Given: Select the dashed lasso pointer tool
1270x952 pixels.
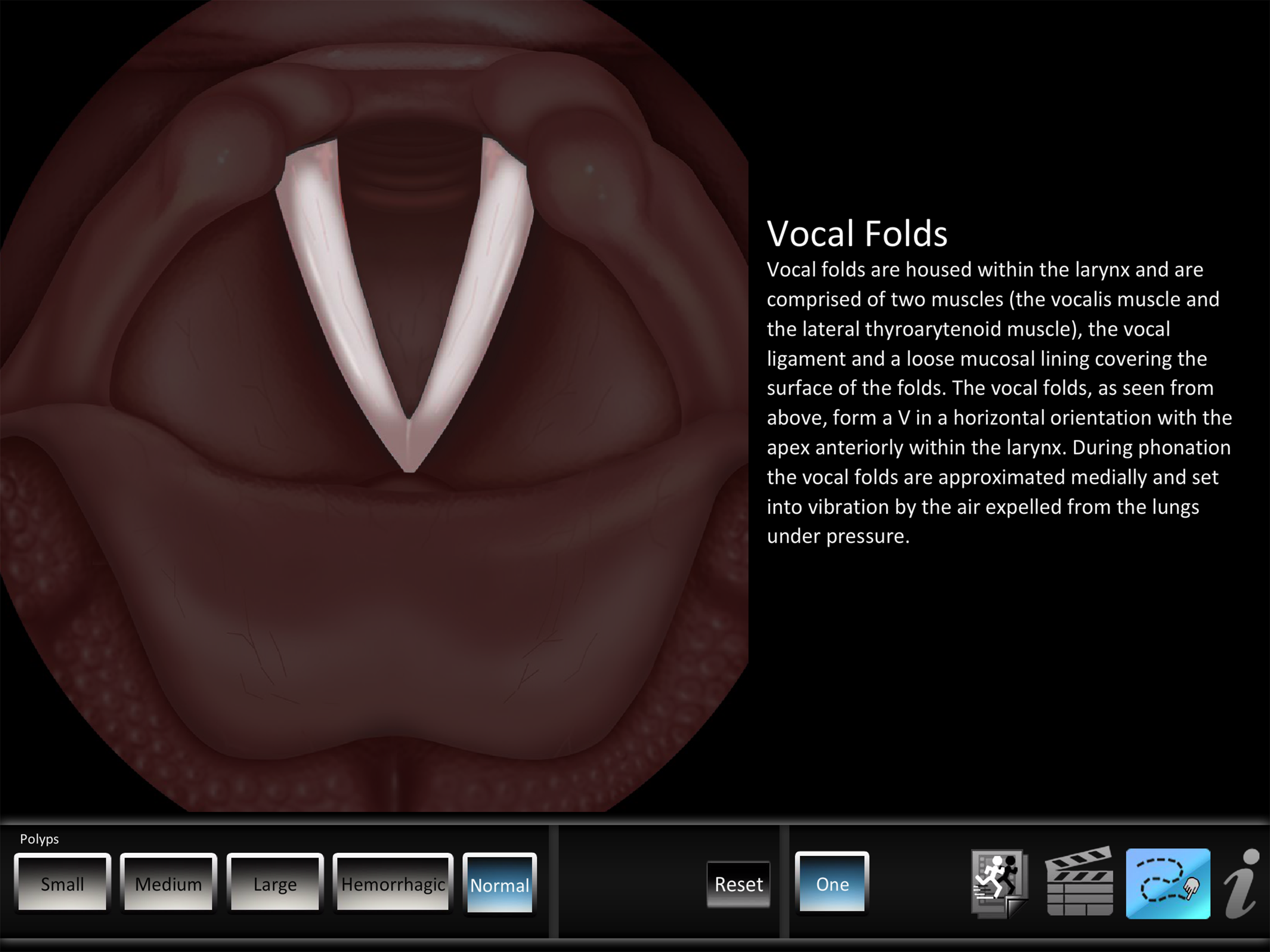Looking at the screenshot, I should [1168, 884].
